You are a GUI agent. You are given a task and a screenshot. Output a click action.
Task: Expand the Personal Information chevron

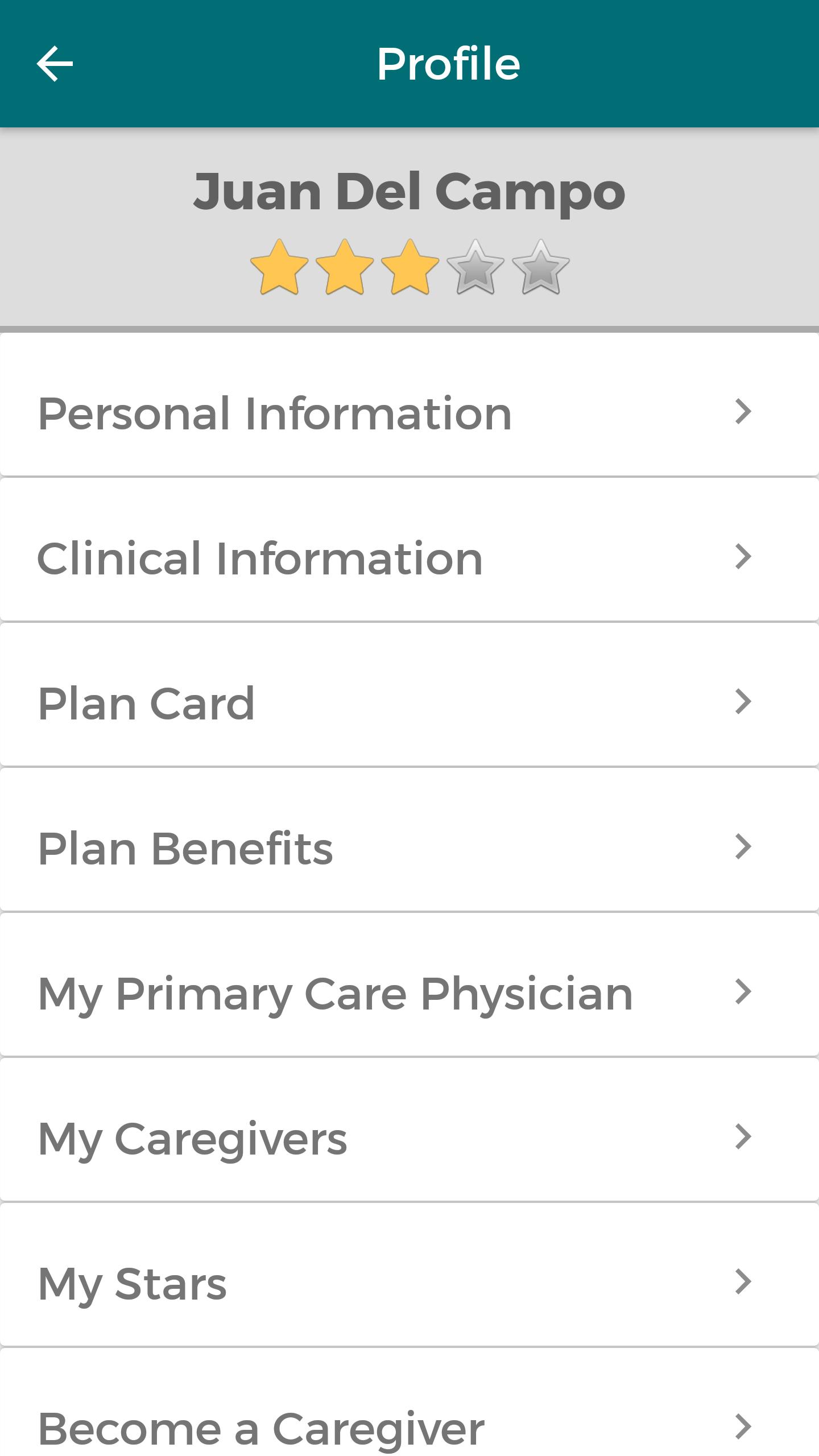tap(743, 412)
